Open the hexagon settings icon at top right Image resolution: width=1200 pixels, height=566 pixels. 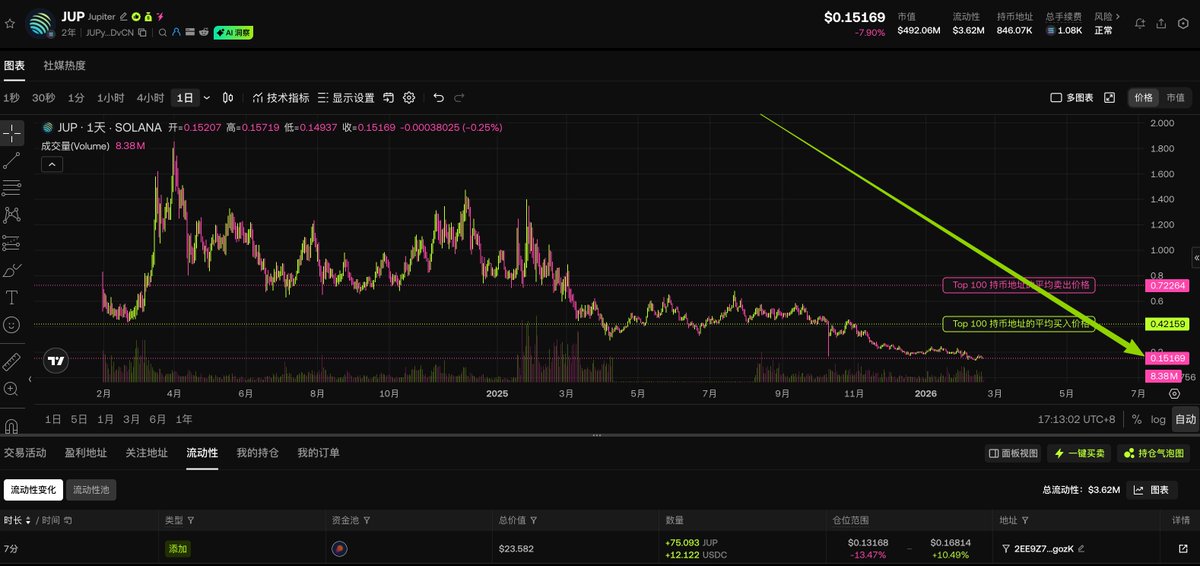[x=1184, y=23]
